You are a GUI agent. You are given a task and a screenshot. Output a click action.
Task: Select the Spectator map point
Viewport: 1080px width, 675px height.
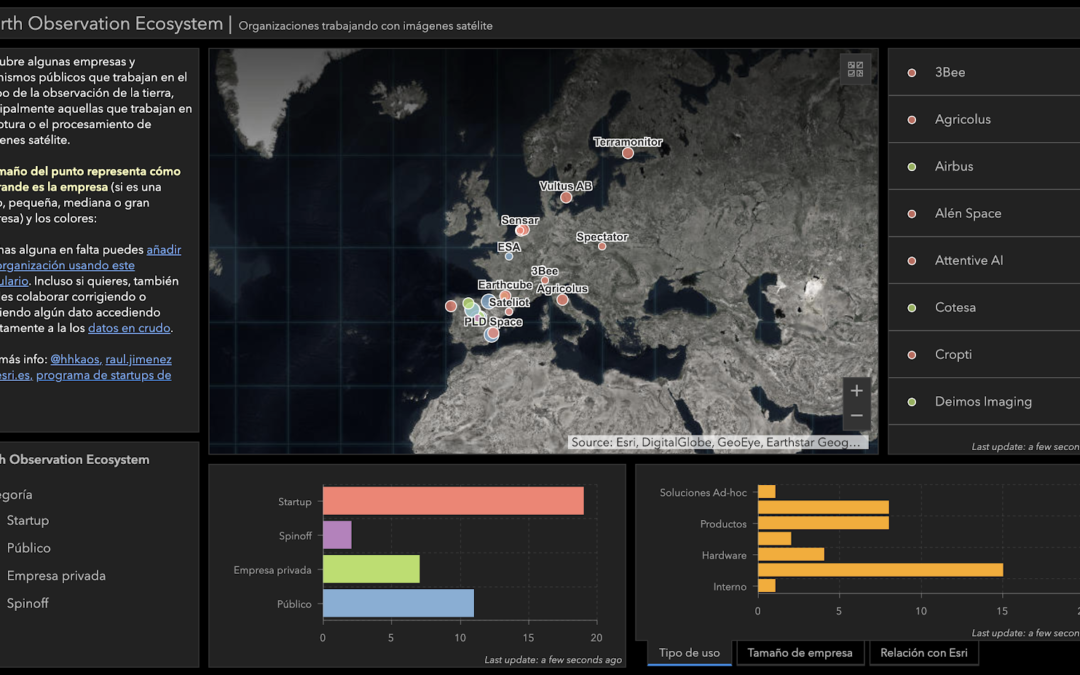602,246
